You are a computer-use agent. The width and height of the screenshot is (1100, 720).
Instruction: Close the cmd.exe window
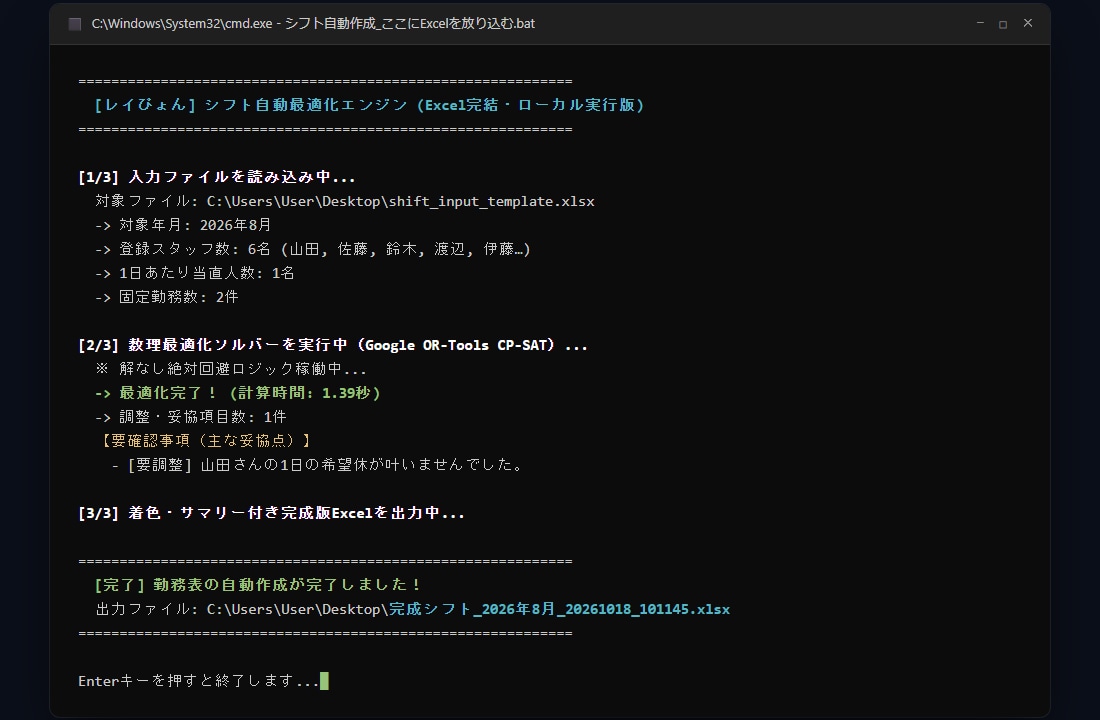point(1028,23)
